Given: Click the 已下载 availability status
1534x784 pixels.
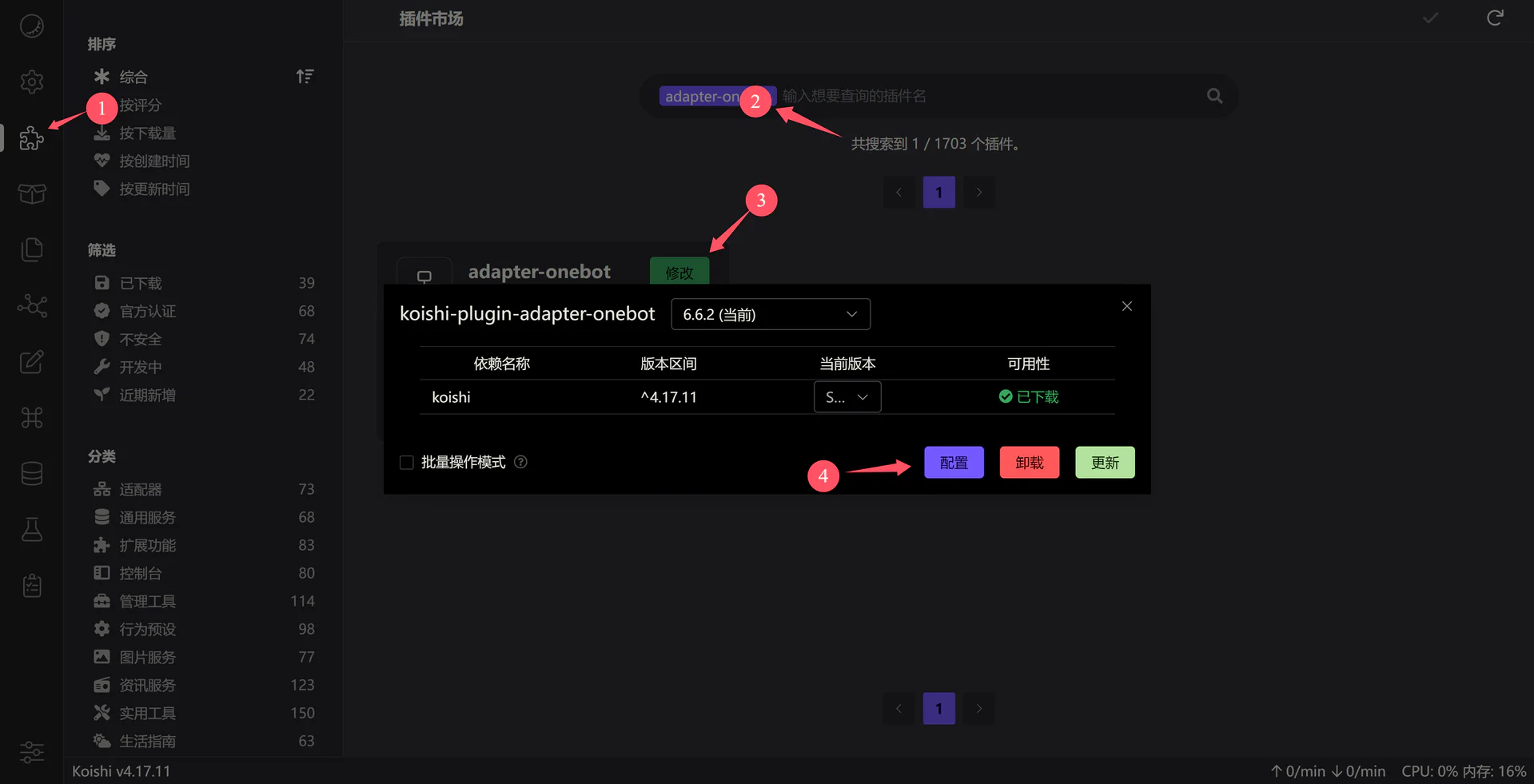Looking at the screenshot, I should point(1029,396).
